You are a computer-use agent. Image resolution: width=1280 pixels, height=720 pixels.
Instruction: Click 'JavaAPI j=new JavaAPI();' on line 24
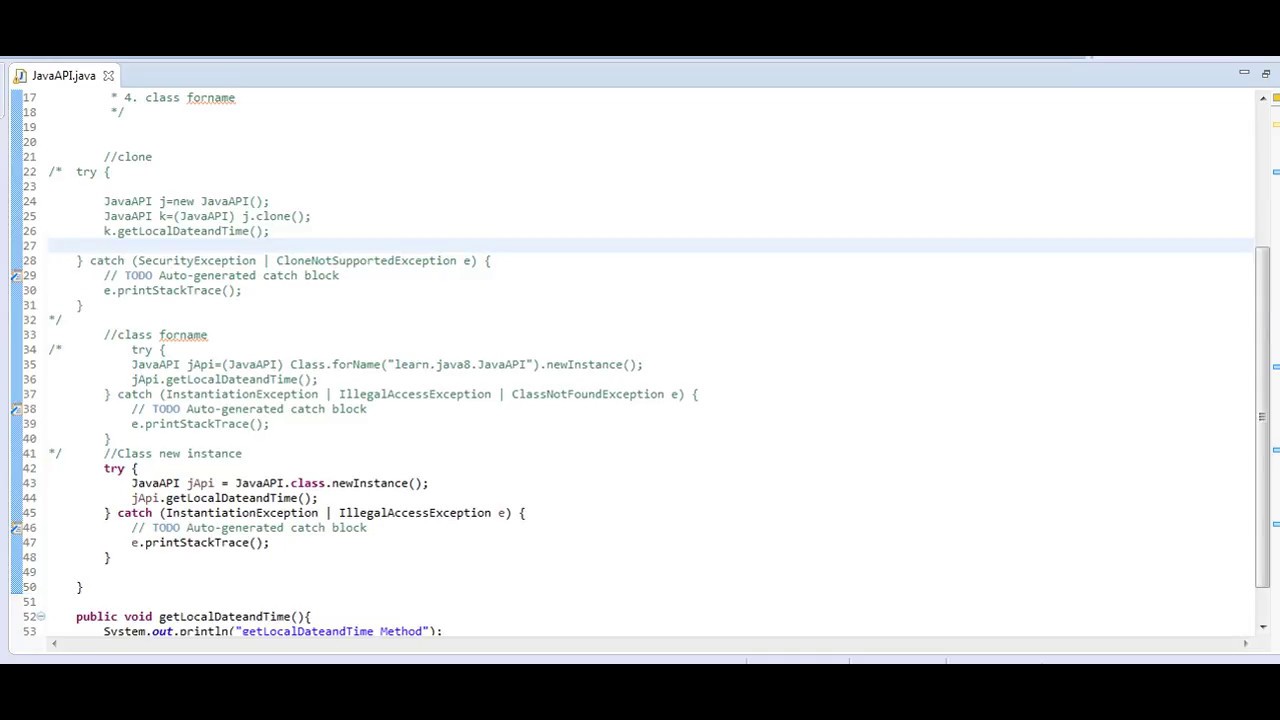click(186, 201)
